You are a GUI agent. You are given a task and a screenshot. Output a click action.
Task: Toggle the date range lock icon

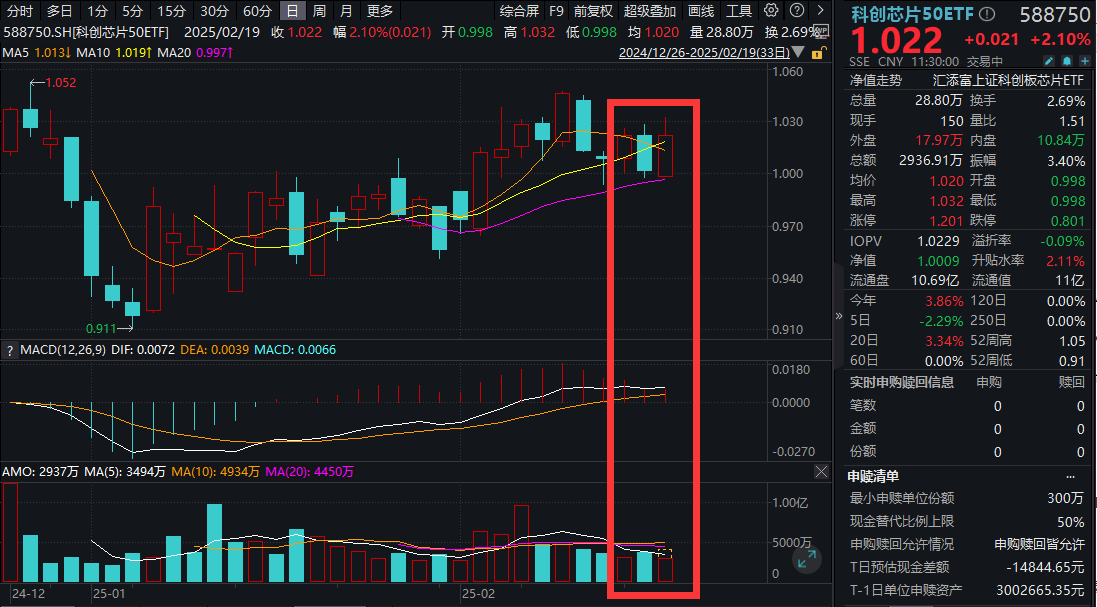[817, 51]
